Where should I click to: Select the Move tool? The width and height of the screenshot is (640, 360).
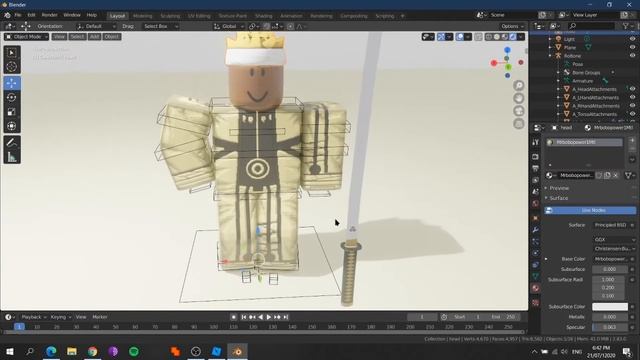tap(12, 83)
